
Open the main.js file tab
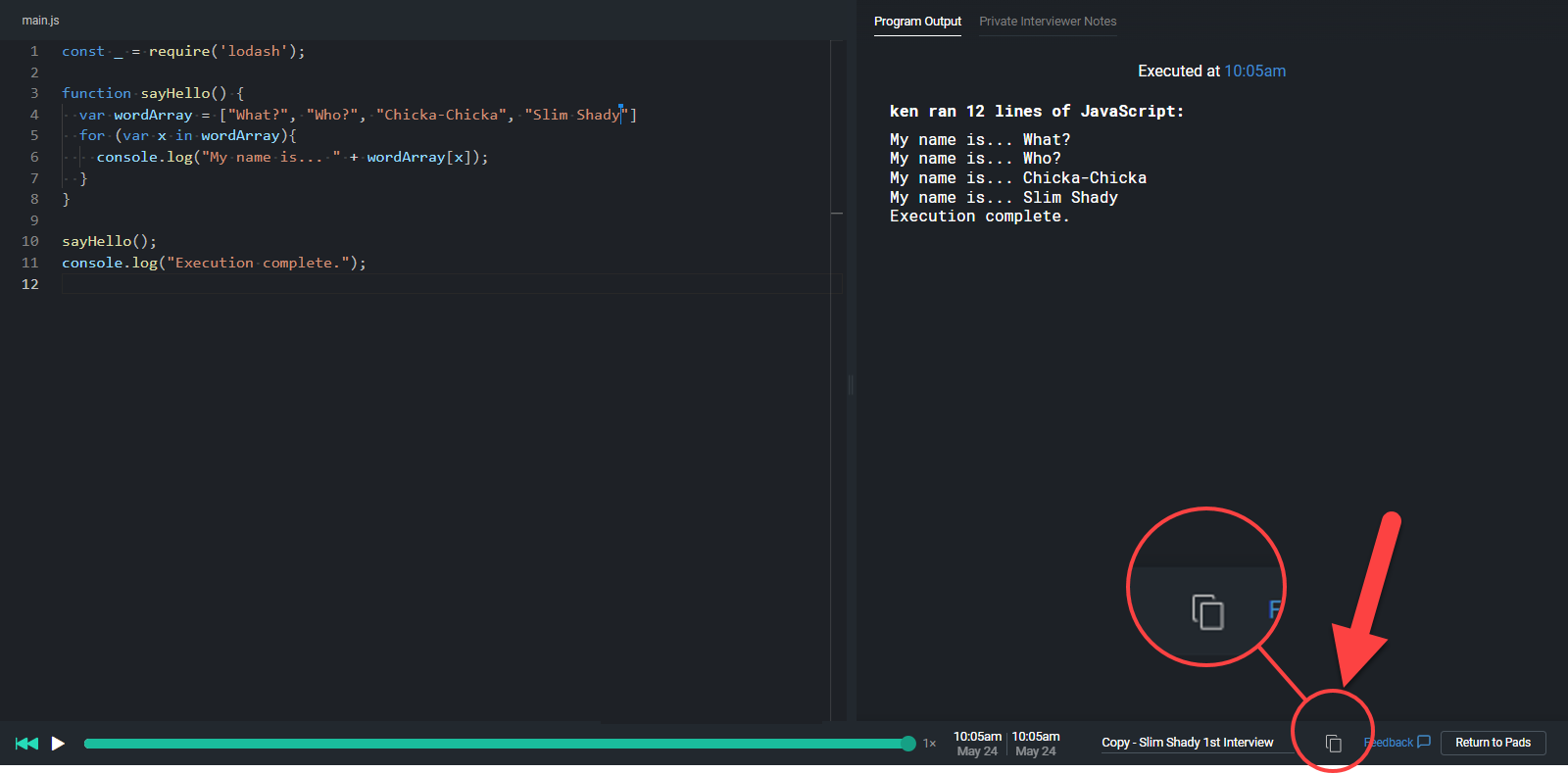[40, 21]
